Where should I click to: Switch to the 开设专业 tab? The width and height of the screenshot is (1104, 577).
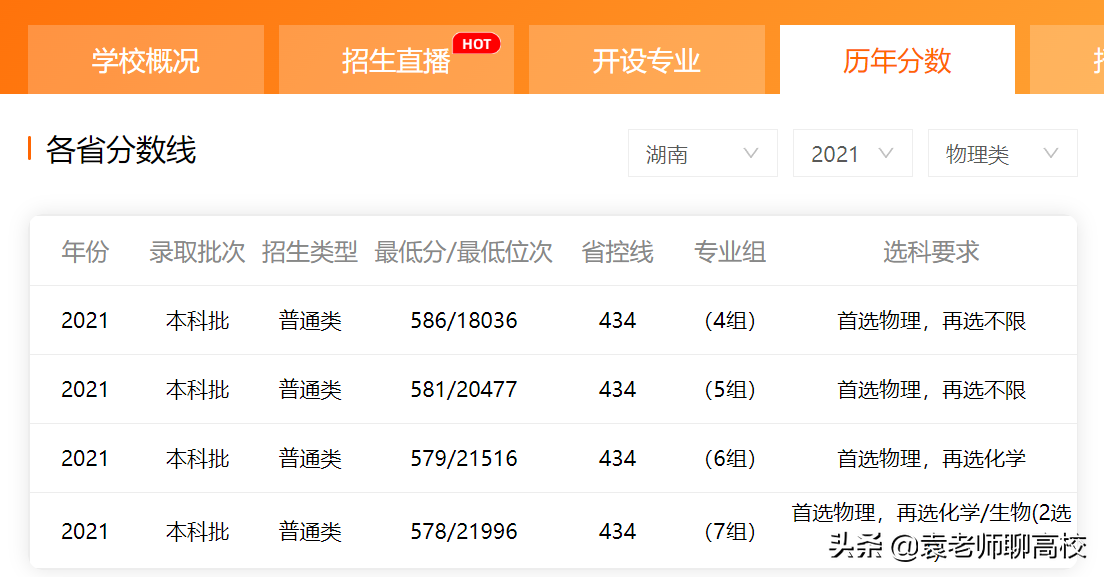(645, 61)
